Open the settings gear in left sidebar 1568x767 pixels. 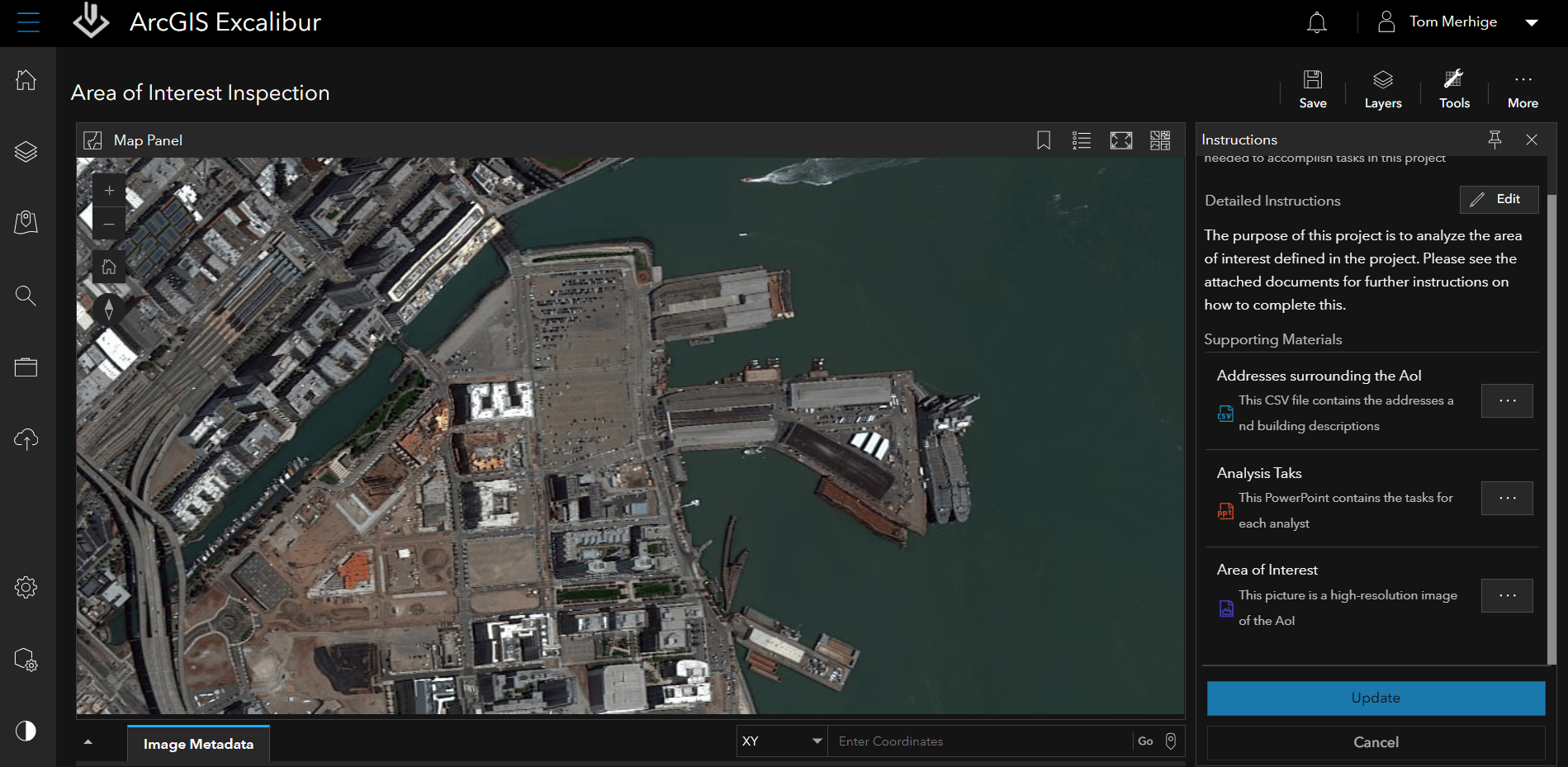(26, 587)
